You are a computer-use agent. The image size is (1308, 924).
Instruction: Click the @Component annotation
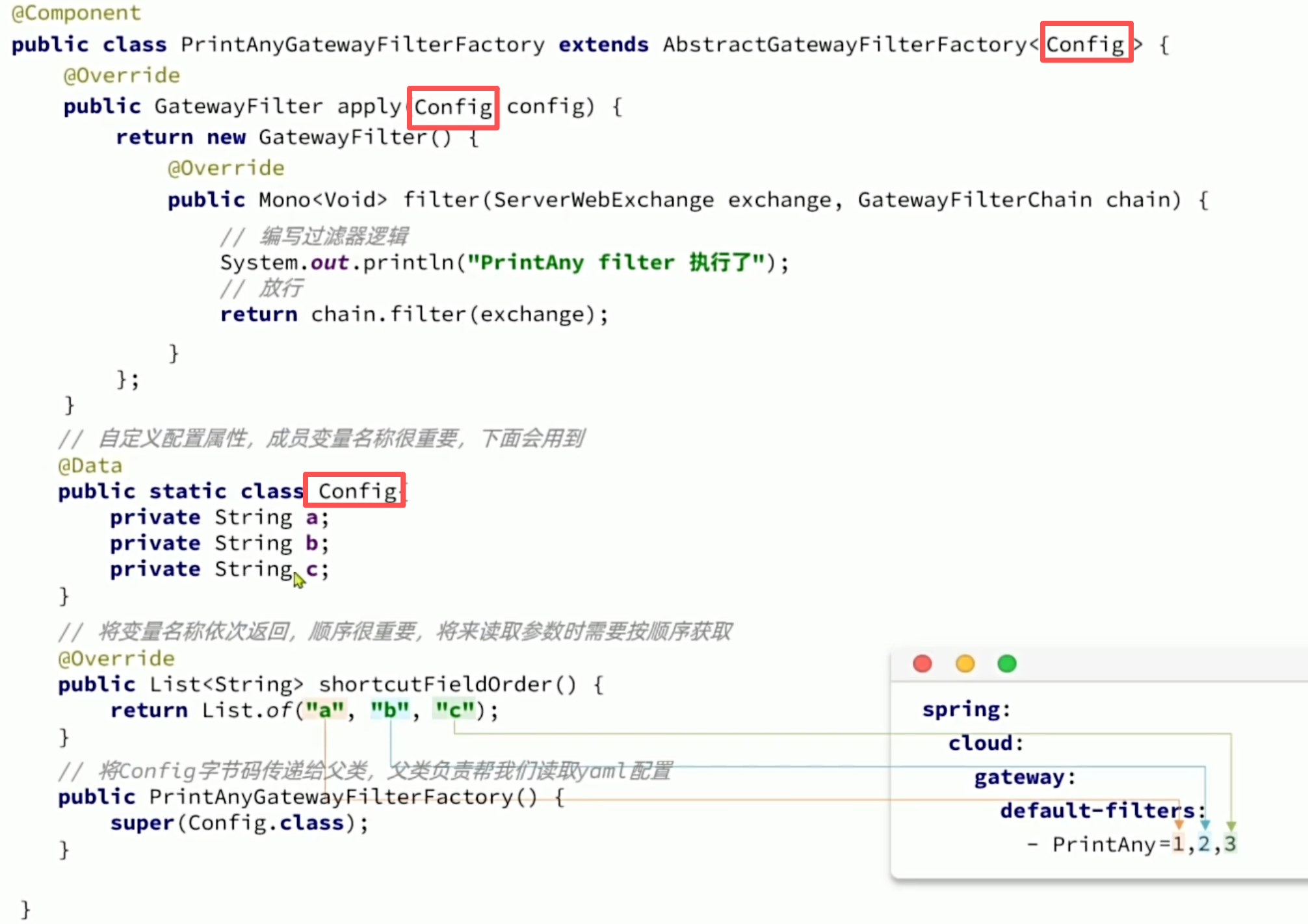pos(76,12)
